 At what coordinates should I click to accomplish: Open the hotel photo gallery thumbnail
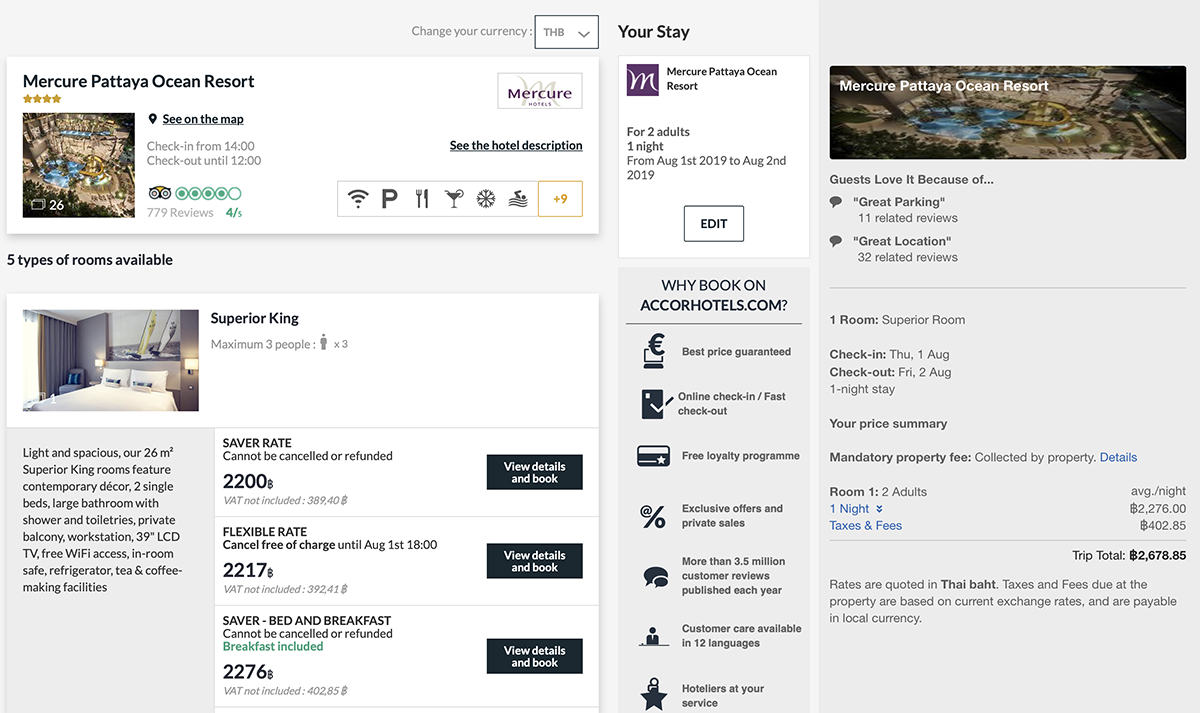pos(79,165)
